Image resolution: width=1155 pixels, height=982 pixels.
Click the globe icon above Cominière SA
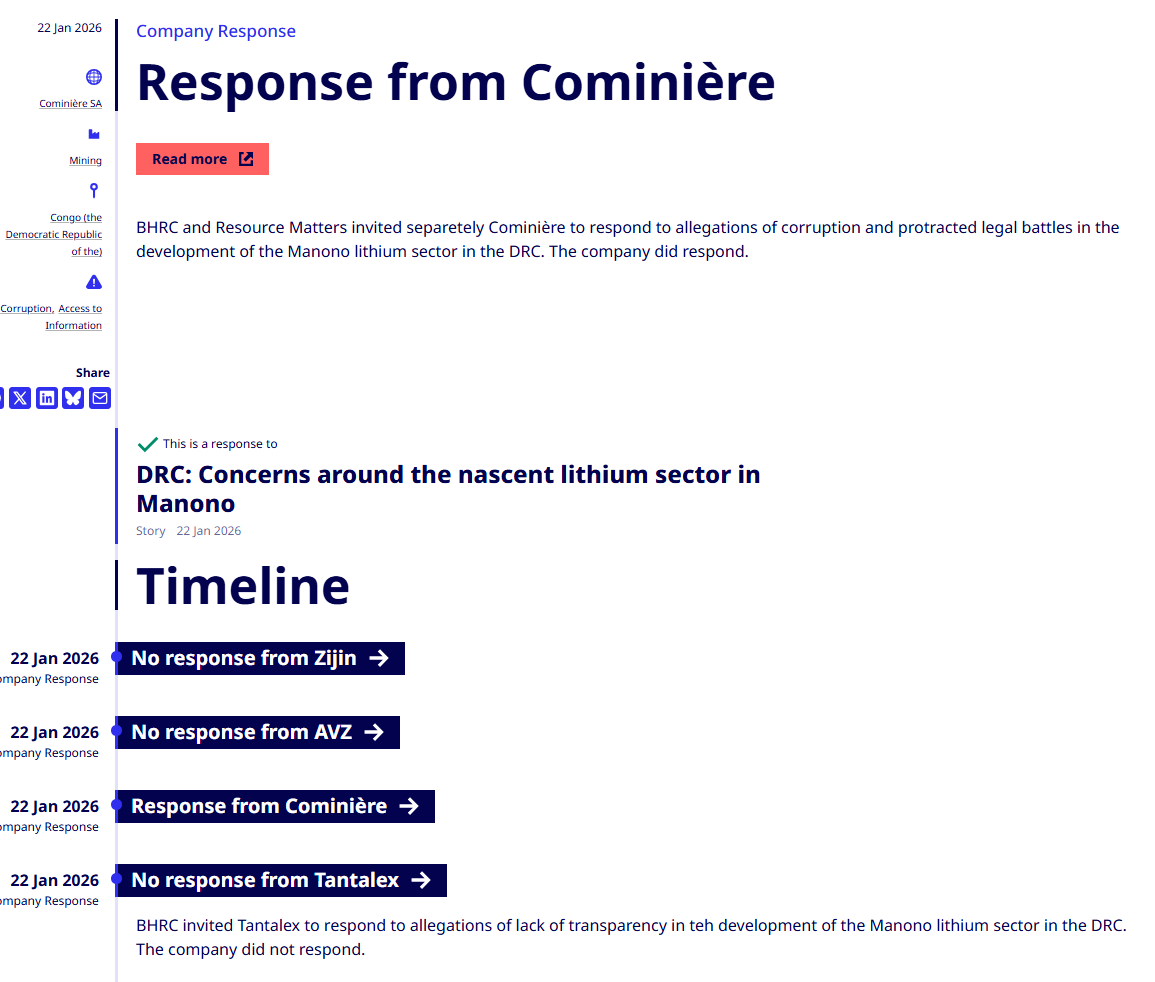coord(94,77)
